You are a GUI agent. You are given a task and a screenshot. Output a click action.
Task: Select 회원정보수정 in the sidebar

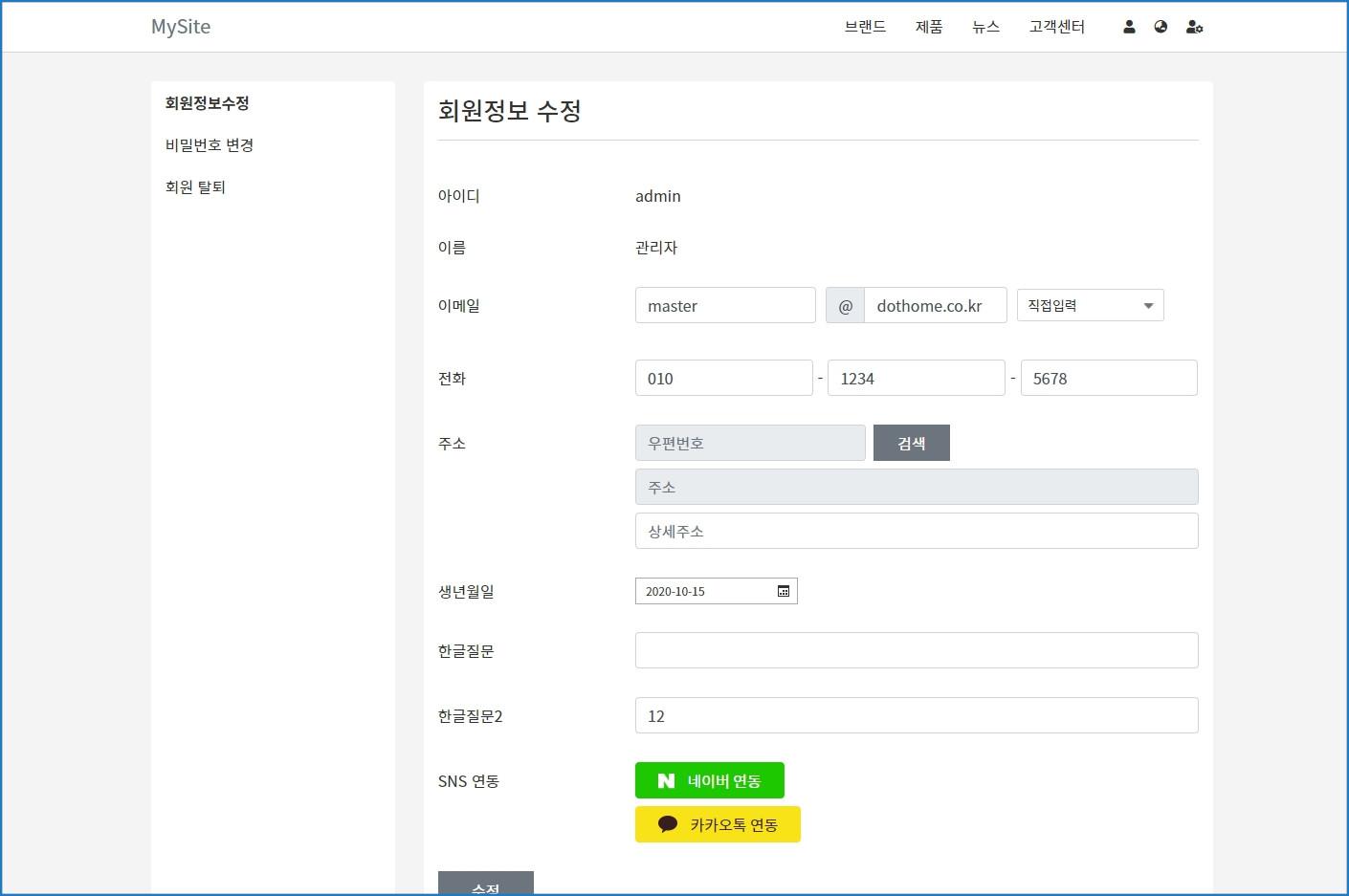click(x=207, y=103)
